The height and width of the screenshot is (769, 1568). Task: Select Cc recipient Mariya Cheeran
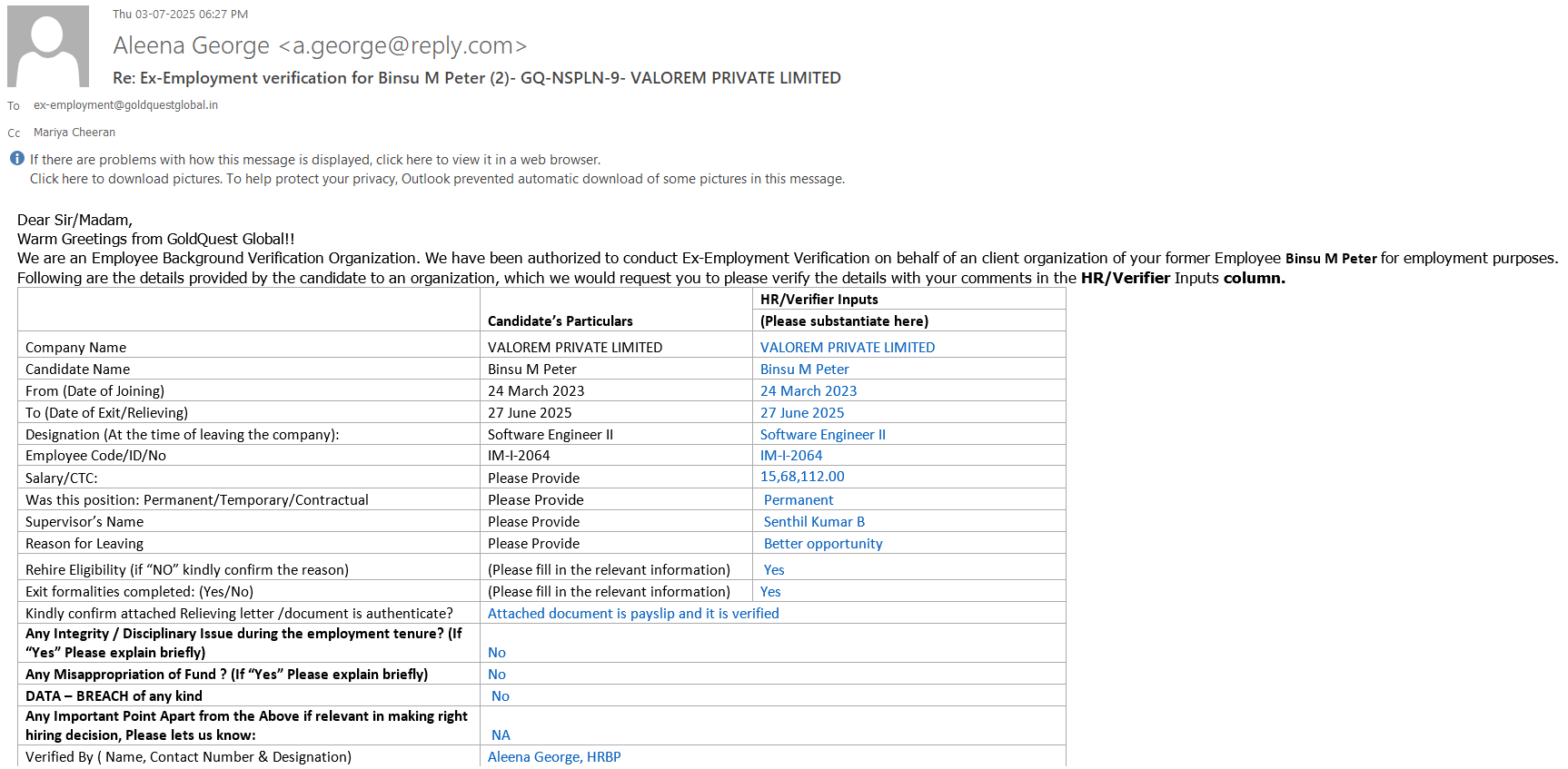click(74, 133)
